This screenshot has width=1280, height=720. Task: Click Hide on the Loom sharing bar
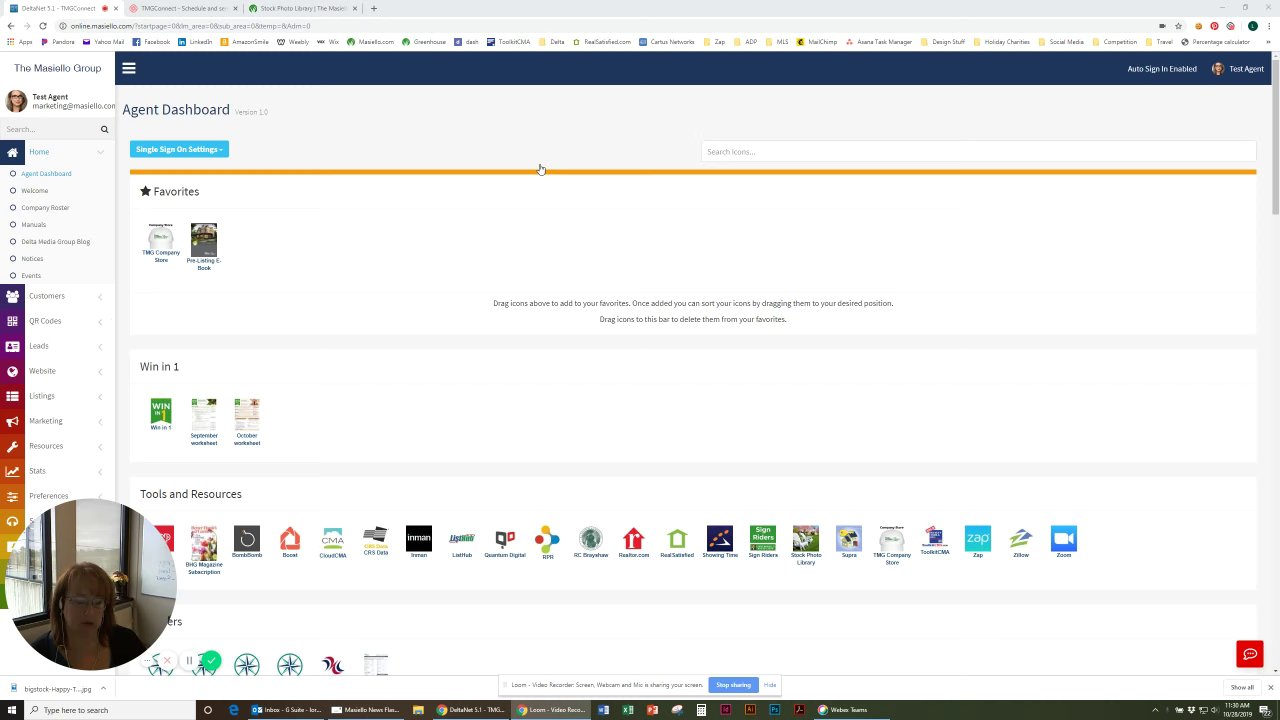tap(770, 685)
